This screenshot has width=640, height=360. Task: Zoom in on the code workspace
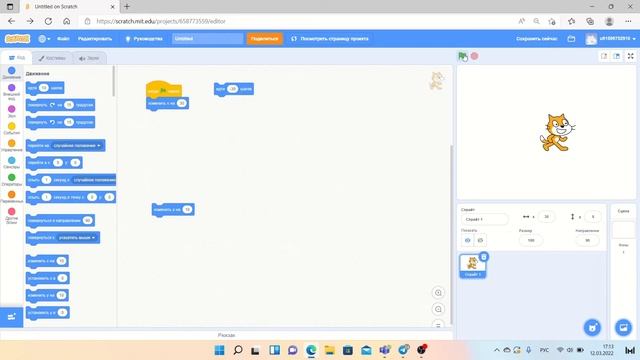[x=438, y=293]
